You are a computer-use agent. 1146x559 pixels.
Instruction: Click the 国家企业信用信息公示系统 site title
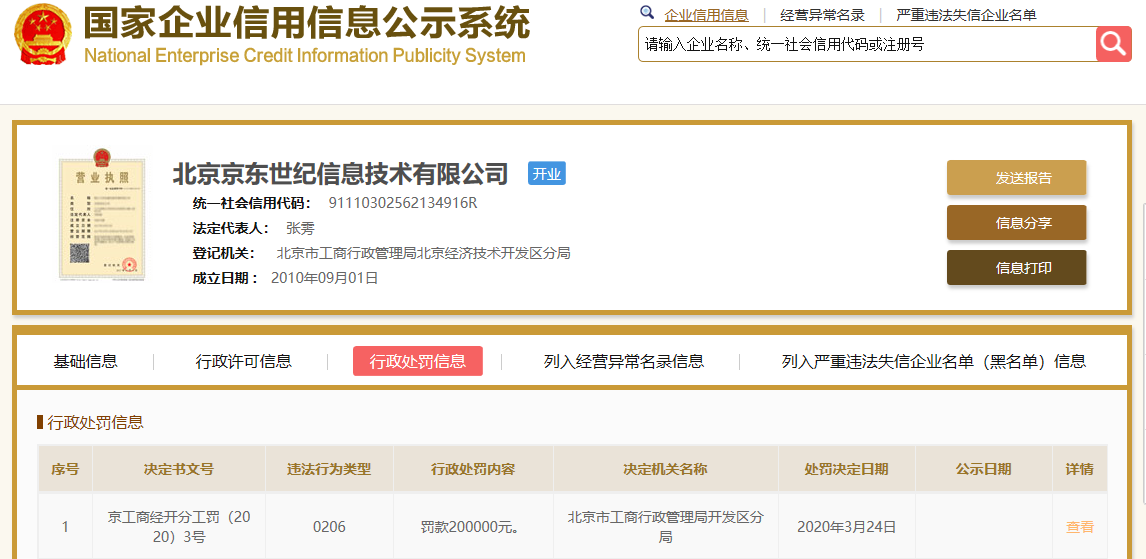click(306, 24)
